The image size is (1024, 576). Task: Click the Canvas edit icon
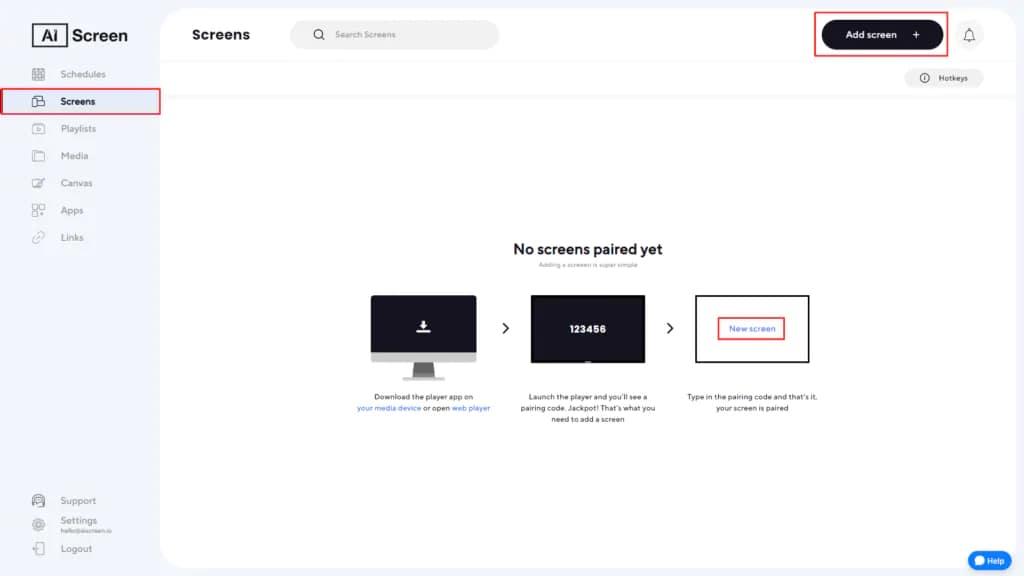point(38,183)
